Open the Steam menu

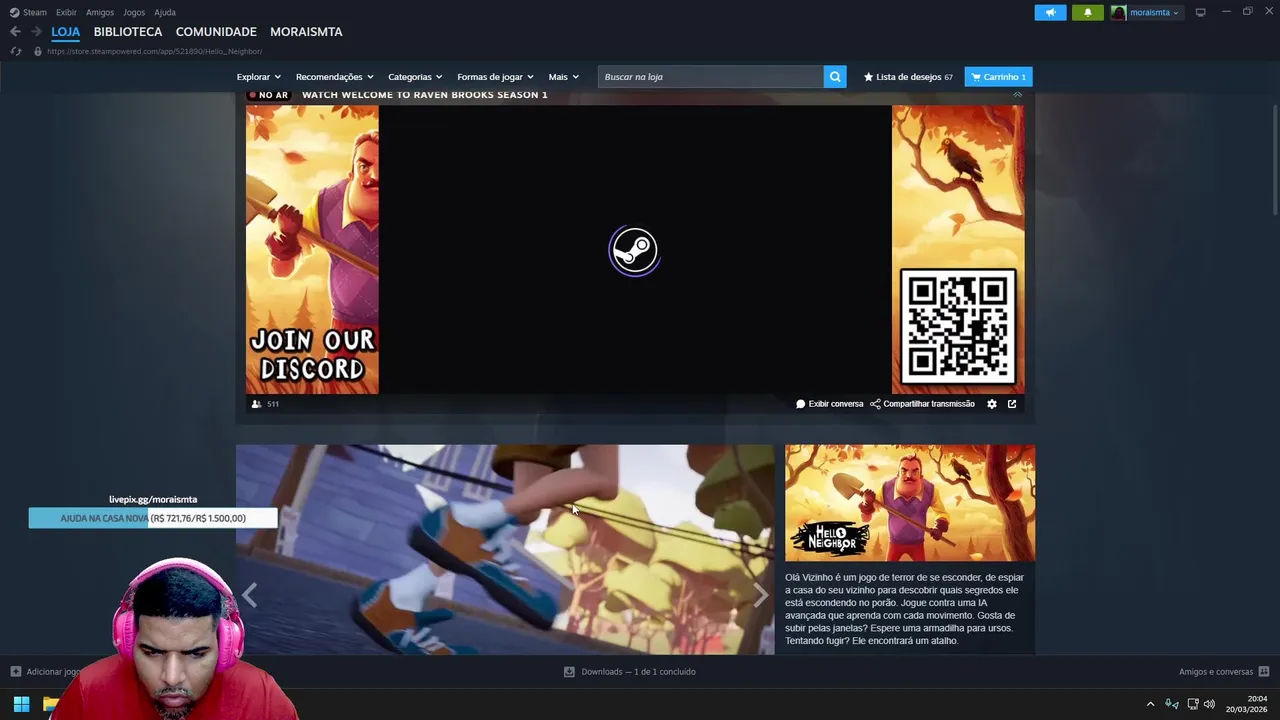click(x=28, y=12)
